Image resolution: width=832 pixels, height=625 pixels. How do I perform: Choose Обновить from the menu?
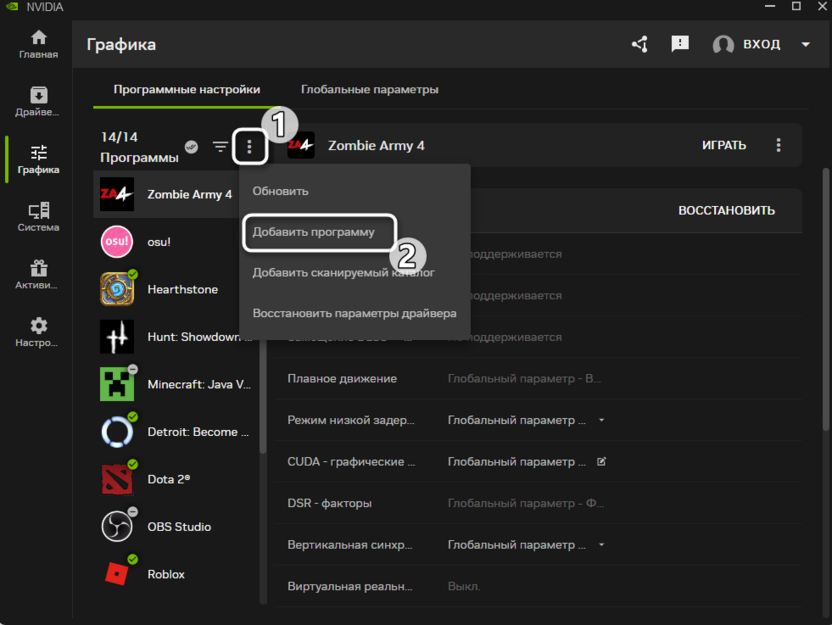[355, 191]
